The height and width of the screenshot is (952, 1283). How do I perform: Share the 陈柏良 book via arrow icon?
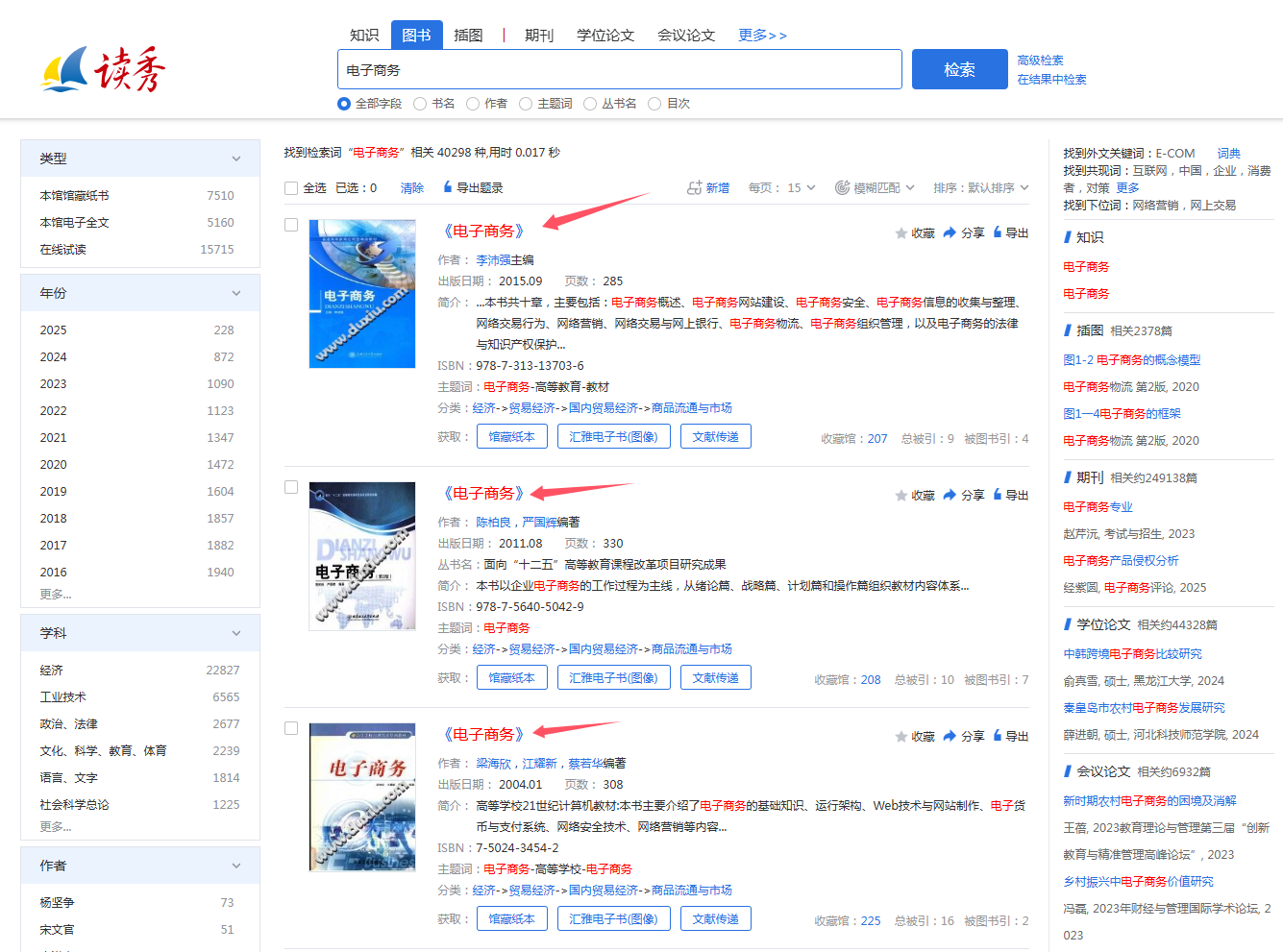(x=950, y=496)
